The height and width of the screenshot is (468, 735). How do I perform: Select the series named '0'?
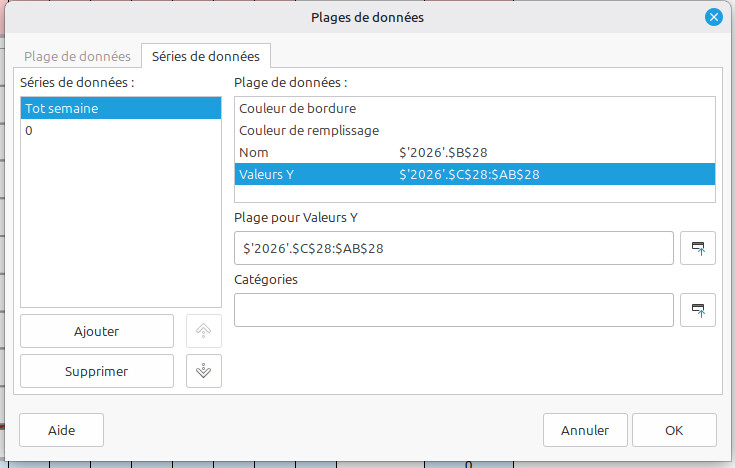[120, 131]
